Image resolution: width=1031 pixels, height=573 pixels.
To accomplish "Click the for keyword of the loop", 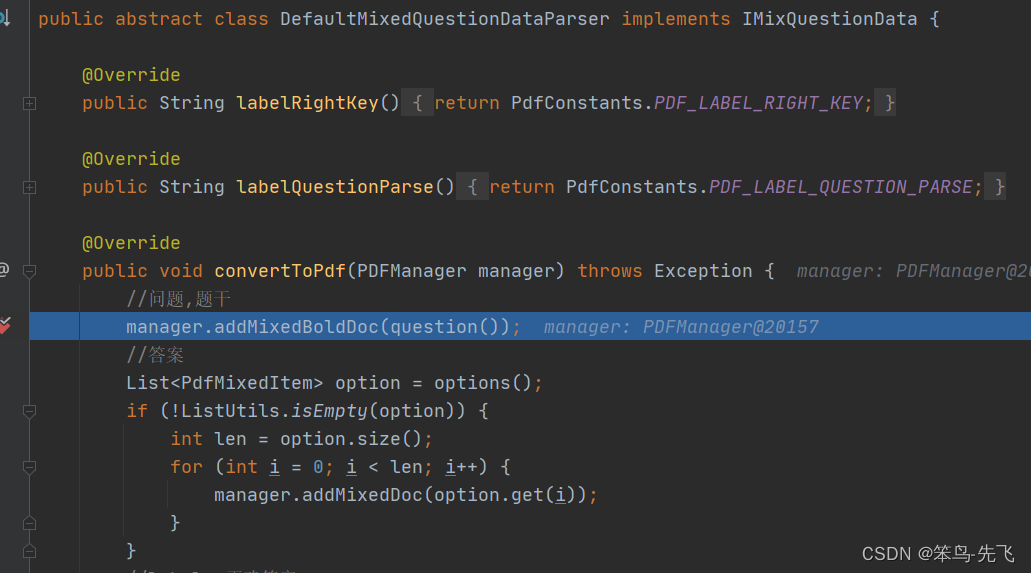I will (187, 467).
